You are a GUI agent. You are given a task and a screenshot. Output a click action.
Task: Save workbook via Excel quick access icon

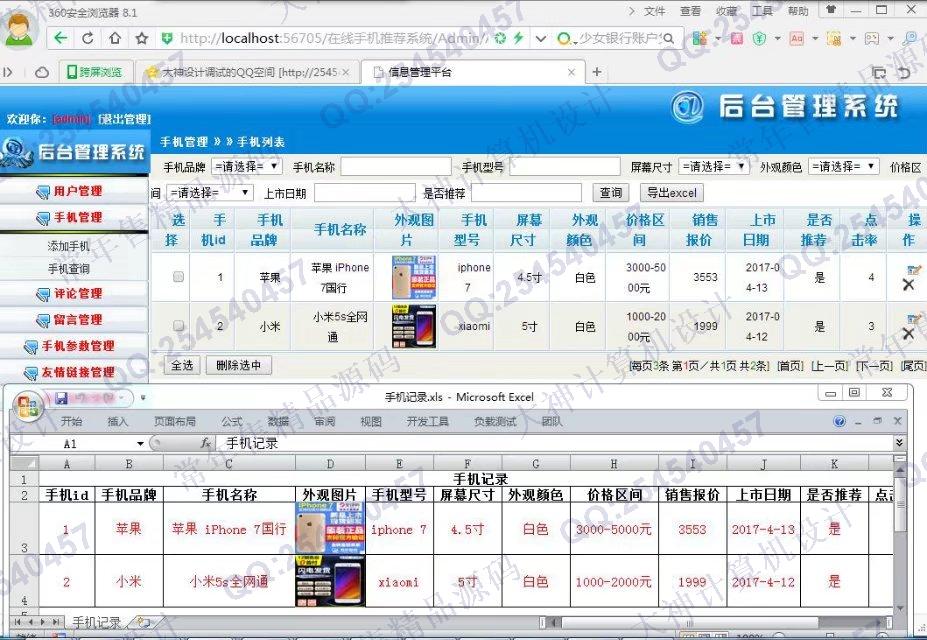[x=61, y=398]
